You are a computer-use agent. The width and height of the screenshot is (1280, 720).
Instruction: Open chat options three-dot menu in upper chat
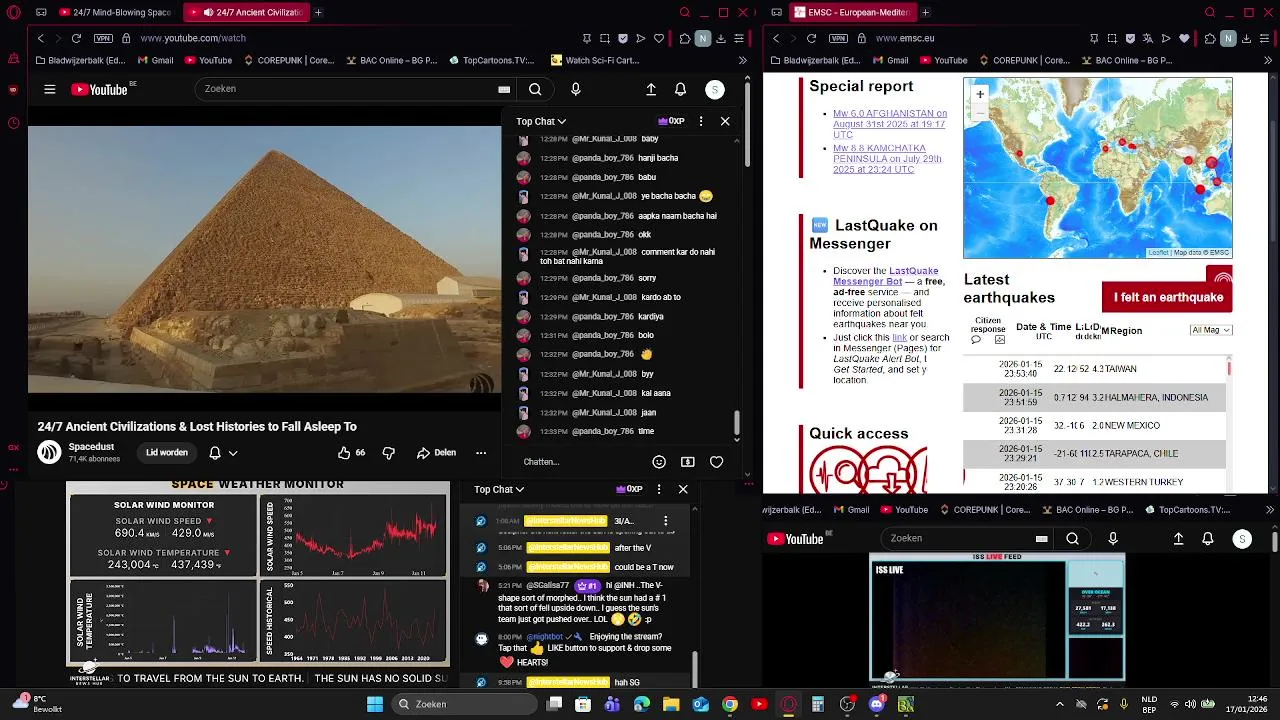click(700, 121)
